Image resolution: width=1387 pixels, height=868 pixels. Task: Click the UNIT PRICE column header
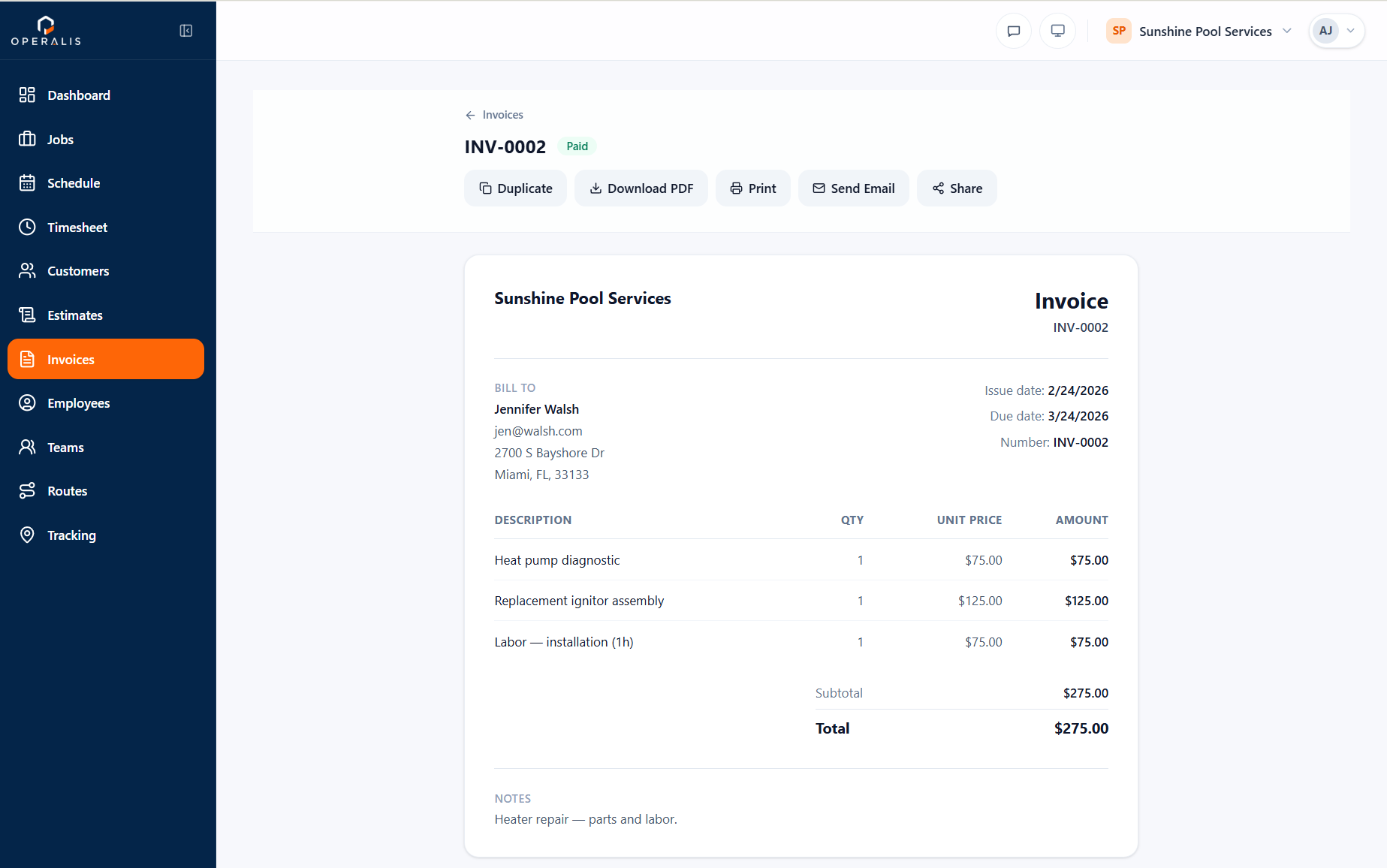[x=969, y=520]
